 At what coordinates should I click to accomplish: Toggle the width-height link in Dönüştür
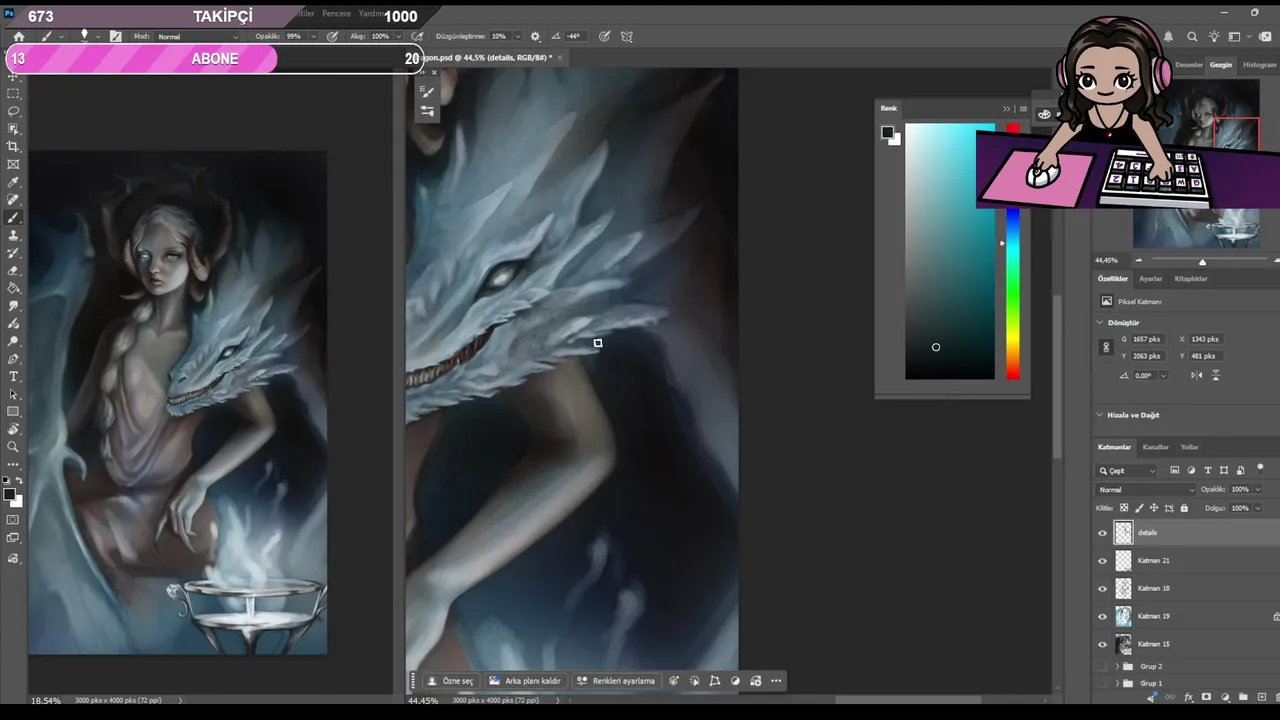pos(1106,348)
